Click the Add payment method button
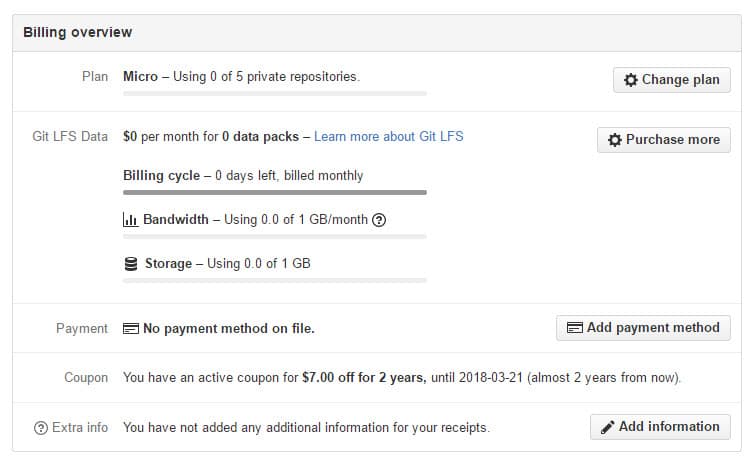Viewport: 755px width, 465px height. point(643,327)
